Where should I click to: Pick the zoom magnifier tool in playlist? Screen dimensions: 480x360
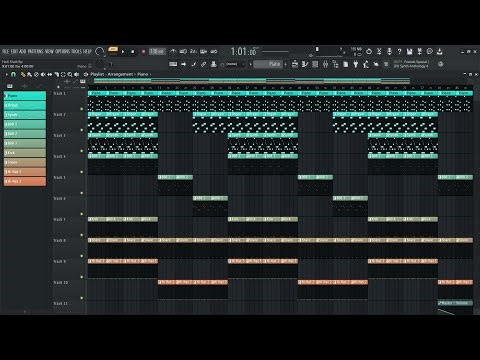(70, 74)
